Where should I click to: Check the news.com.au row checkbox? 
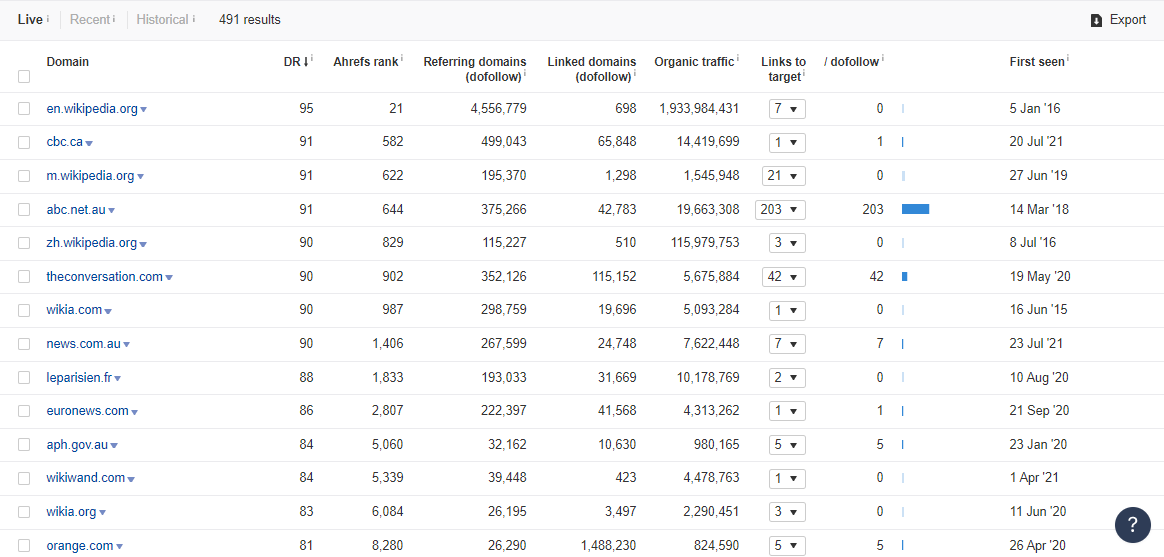point(24,344)
